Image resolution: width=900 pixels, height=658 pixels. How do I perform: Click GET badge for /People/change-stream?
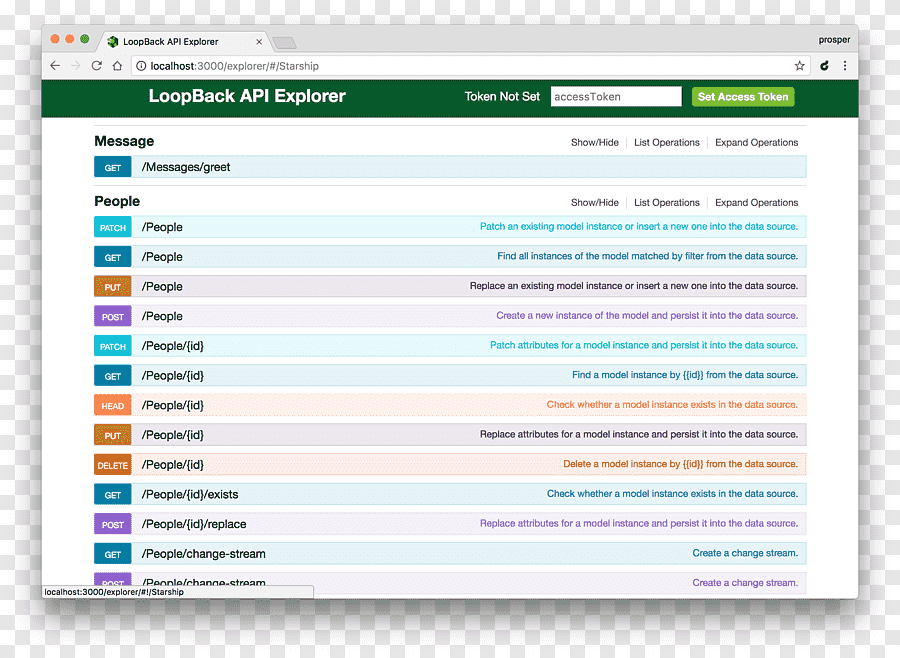pos(112,554)
